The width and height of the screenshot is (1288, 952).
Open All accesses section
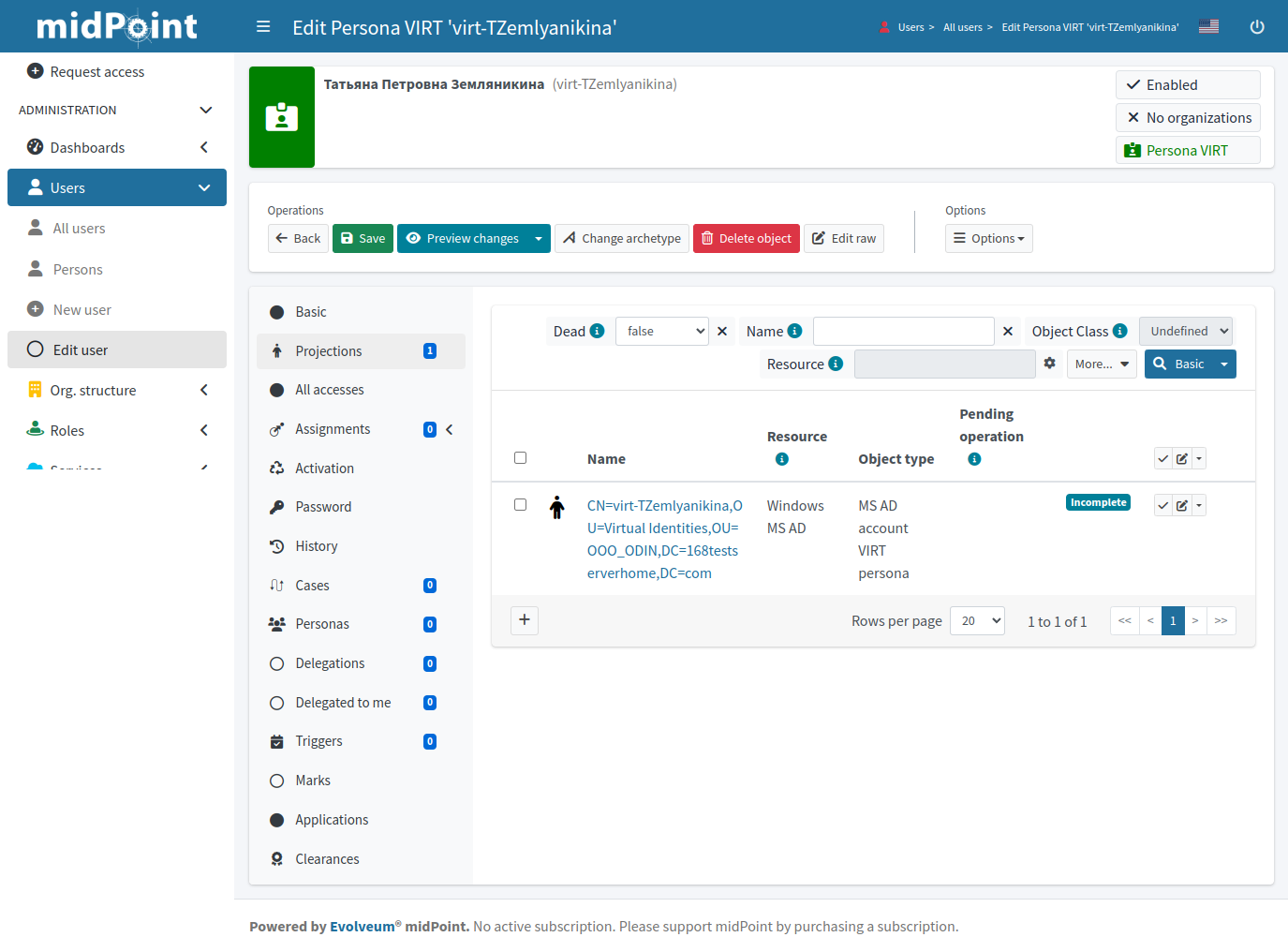pyautogui.click(x=361, y=390)
